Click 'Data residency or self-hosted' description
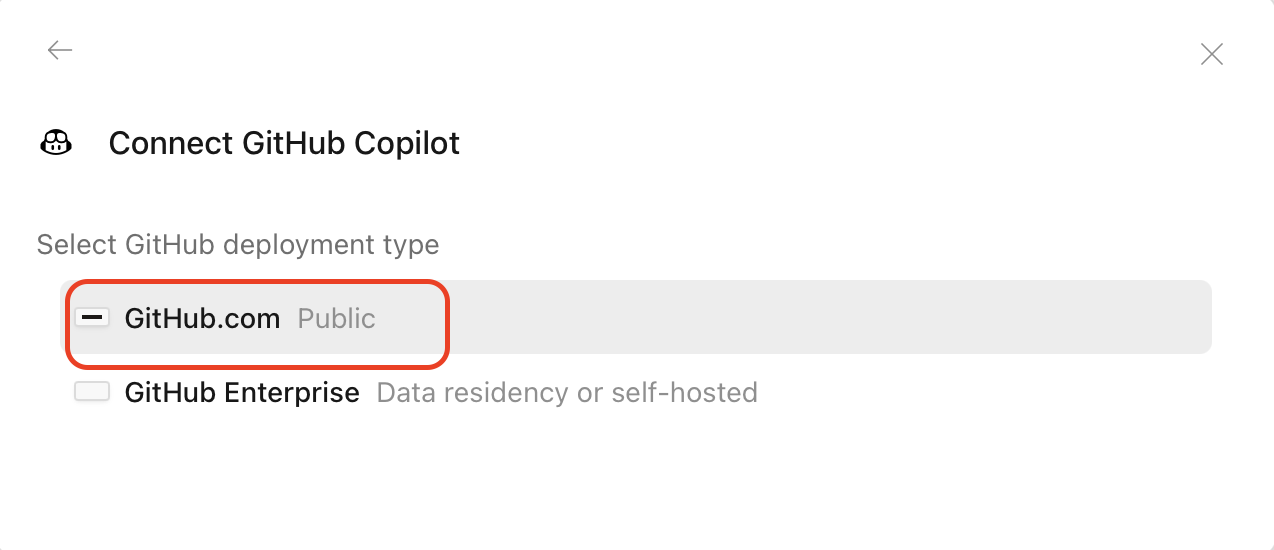1274x550 pixels. (x=566, y=392)
